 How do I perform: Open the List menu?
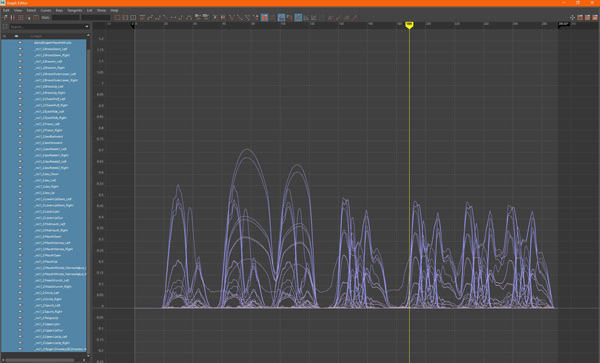[89, 10]
